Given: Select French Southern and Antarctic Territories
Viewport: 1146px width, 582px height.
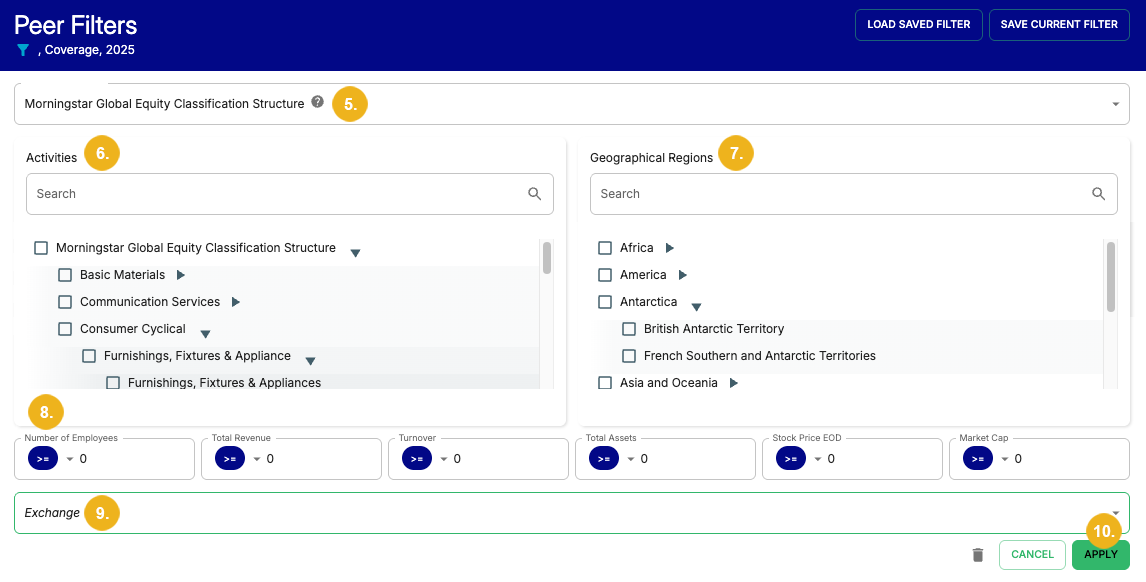Looking at the screenshot, I should (x=628, y=355).
